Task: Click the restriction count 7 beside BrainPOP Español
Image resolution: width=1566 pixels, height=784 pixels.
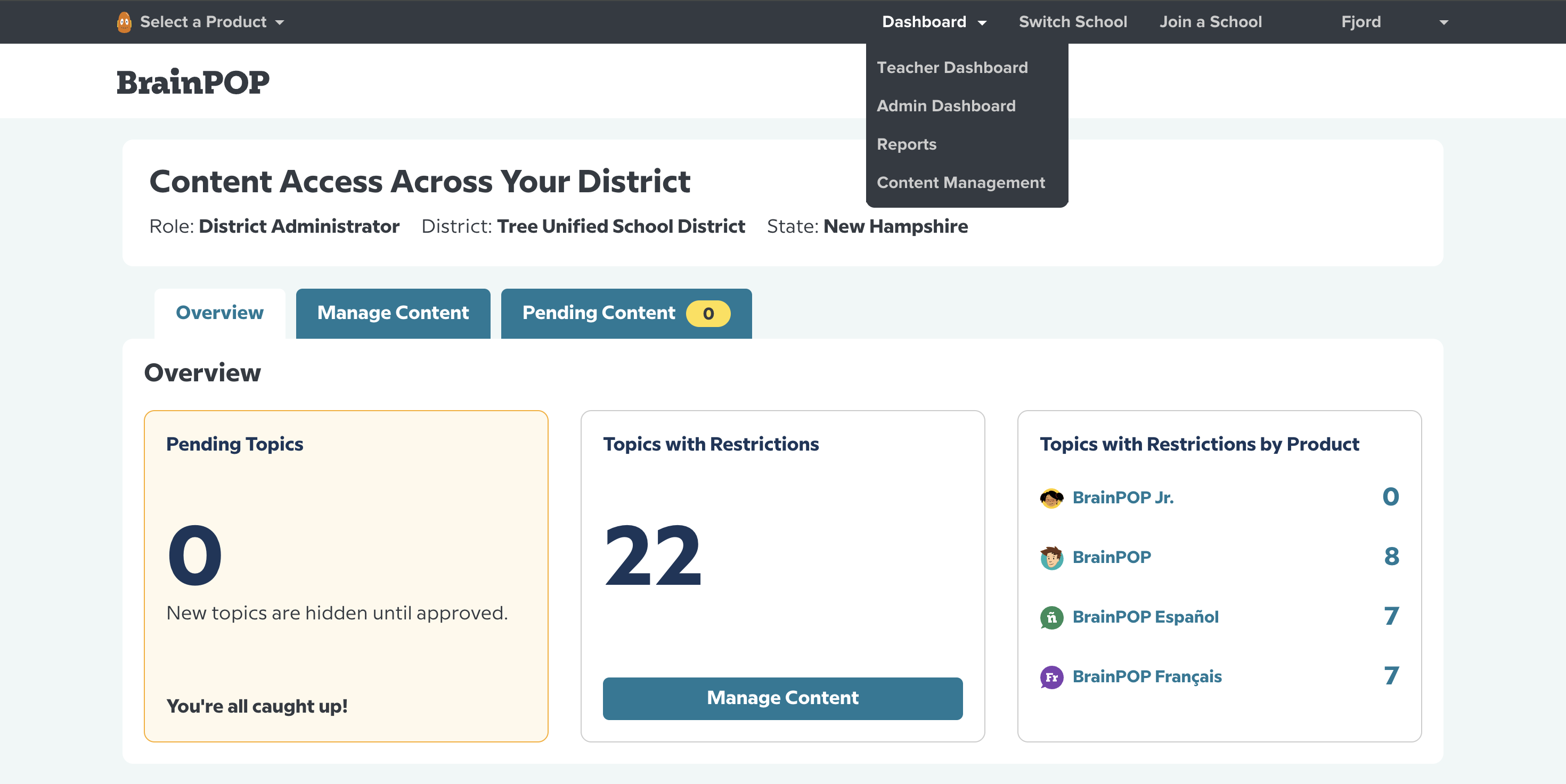Action: click(x=1391, y=616)
